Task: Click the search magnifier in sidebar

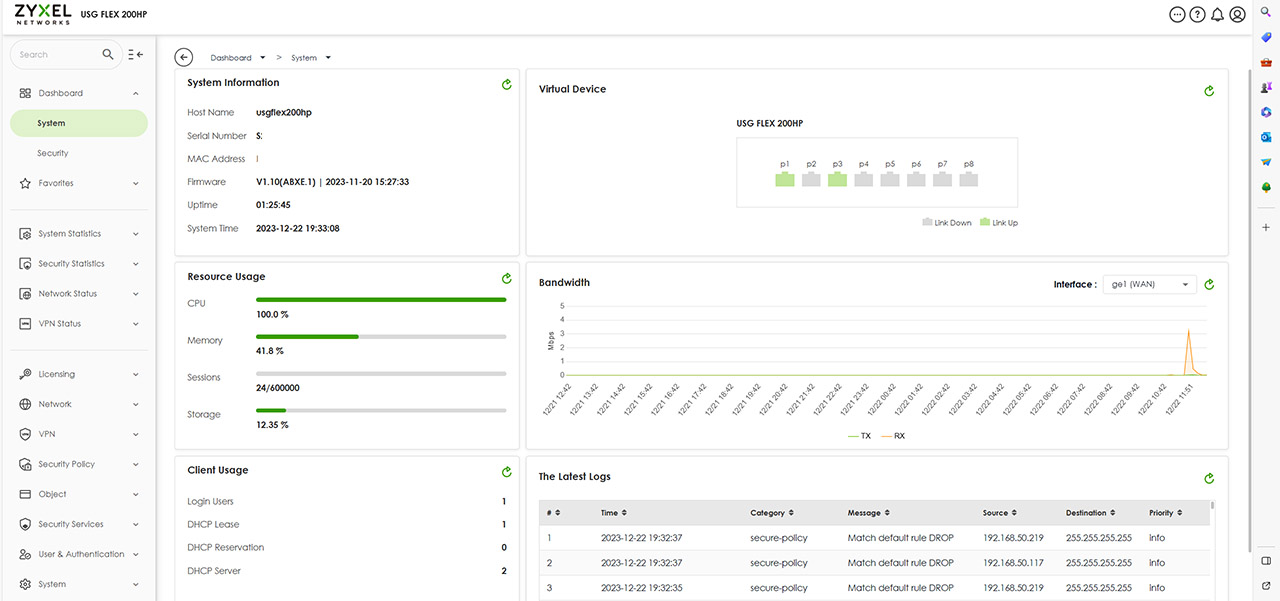Action: pyautogui.click(x=108, y=54)
